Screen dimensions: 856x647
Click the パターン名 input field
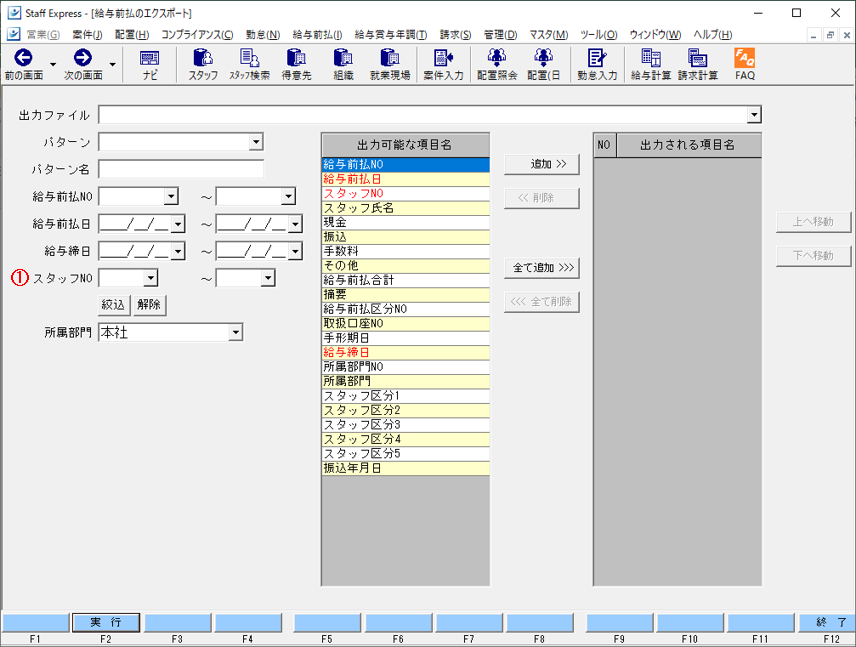[181, 169]
